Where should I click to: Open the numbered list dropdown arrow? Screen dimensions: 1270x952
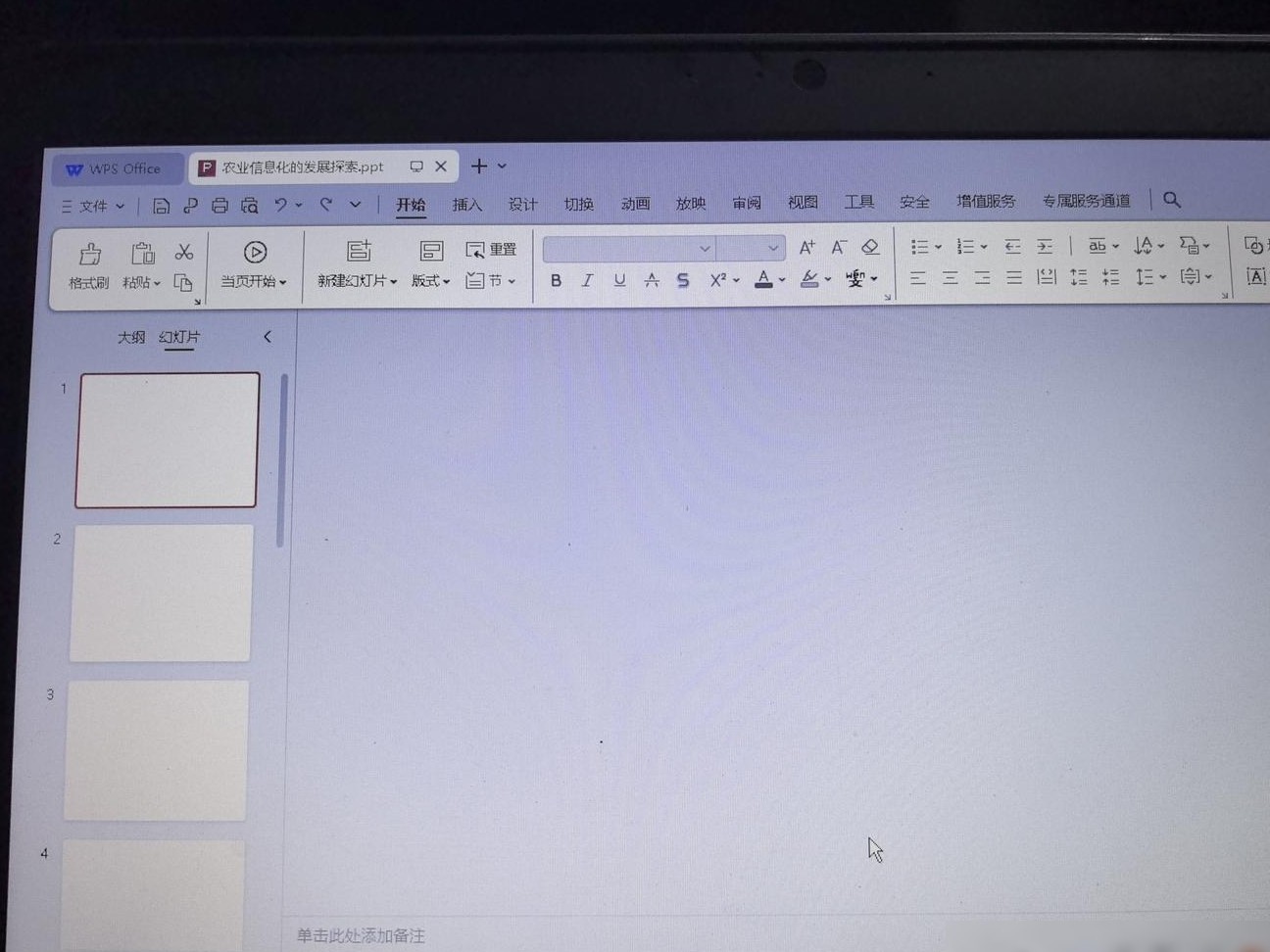984,247
